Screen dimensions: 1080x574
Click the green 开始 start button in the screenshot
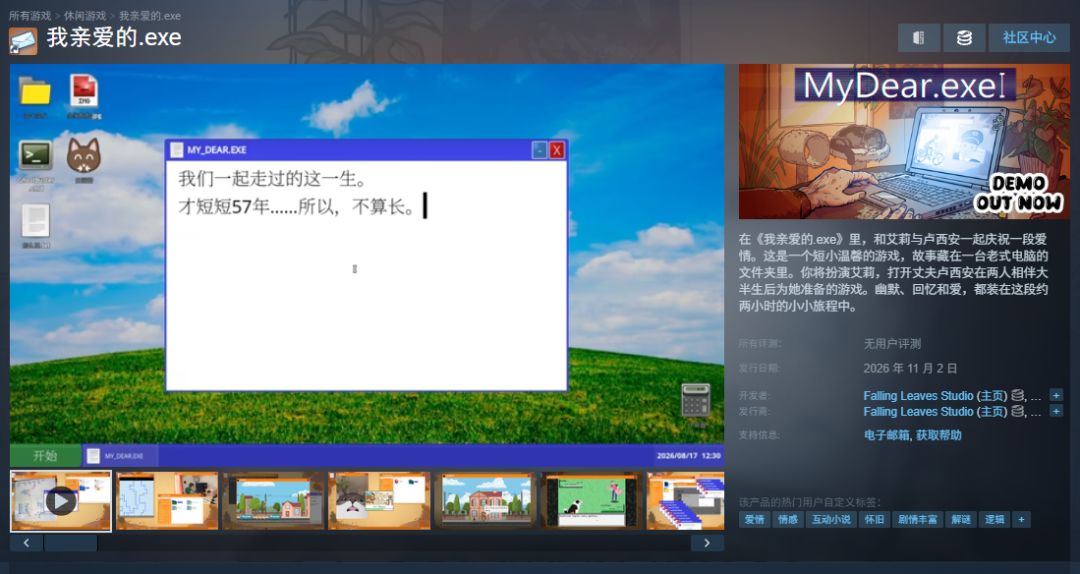click(x=45, y=455)
